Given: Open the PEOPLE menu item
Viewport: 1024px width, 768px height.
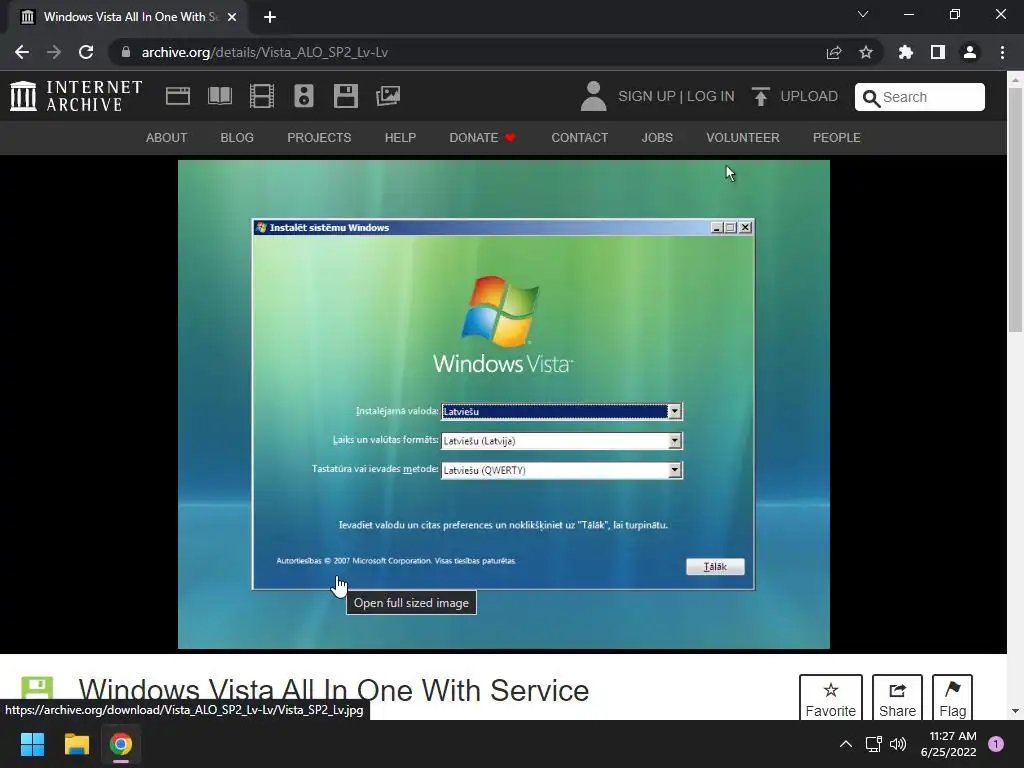Looking at the screenshot, I should (x=837, y=138).
